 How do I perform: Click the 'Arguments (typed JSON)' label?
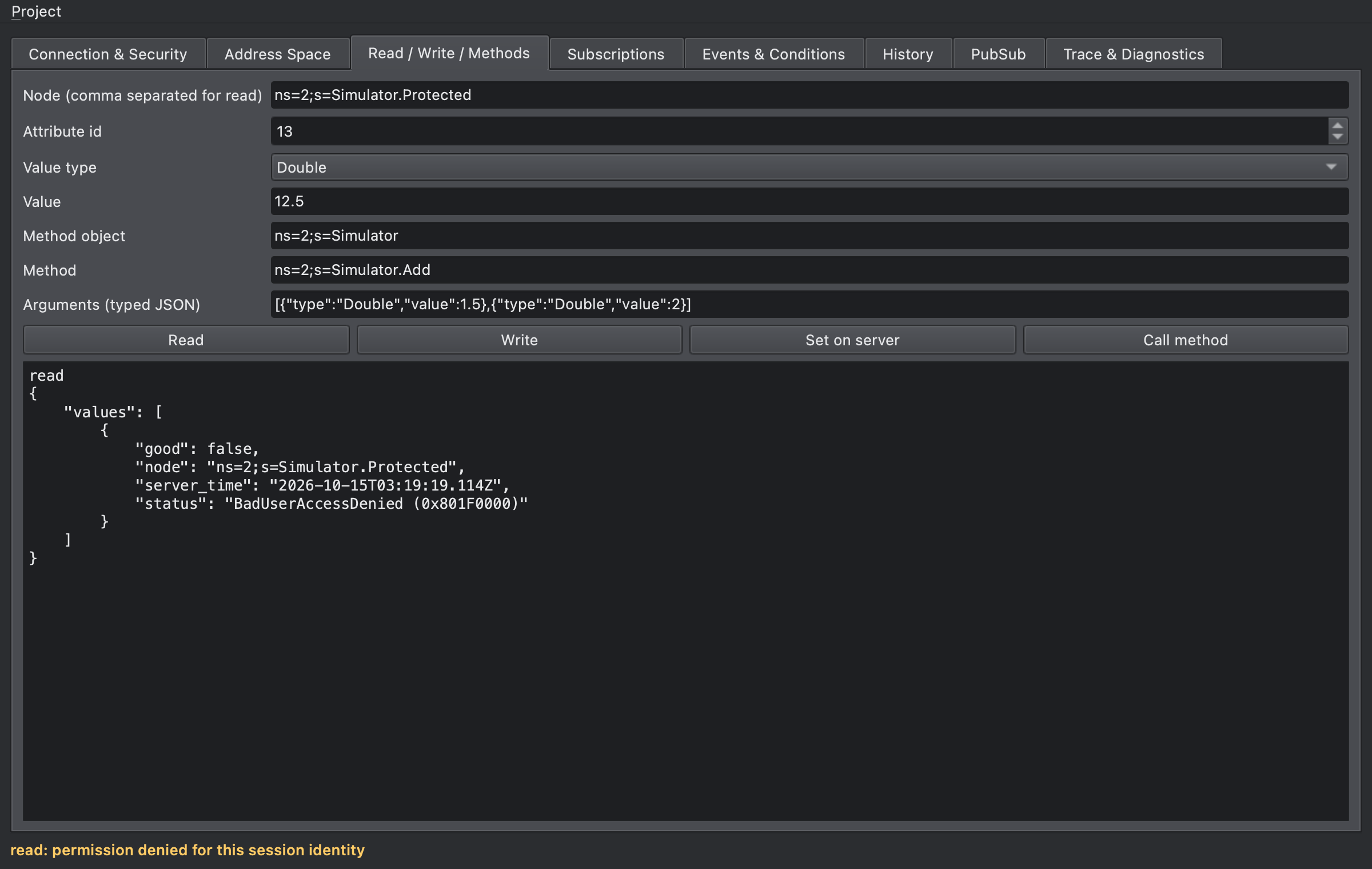(x=111, y=305)
